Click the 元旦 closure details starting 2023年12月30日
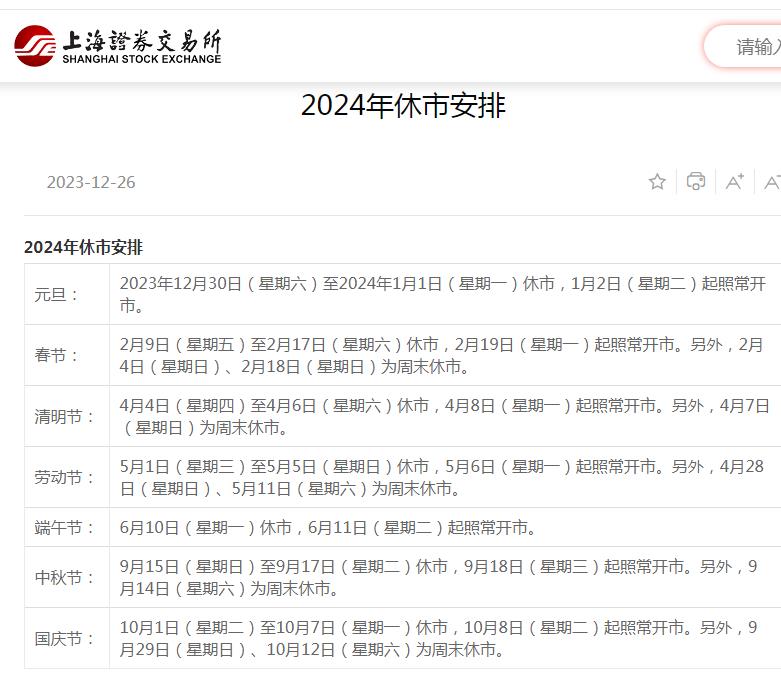 click(442, 294)
